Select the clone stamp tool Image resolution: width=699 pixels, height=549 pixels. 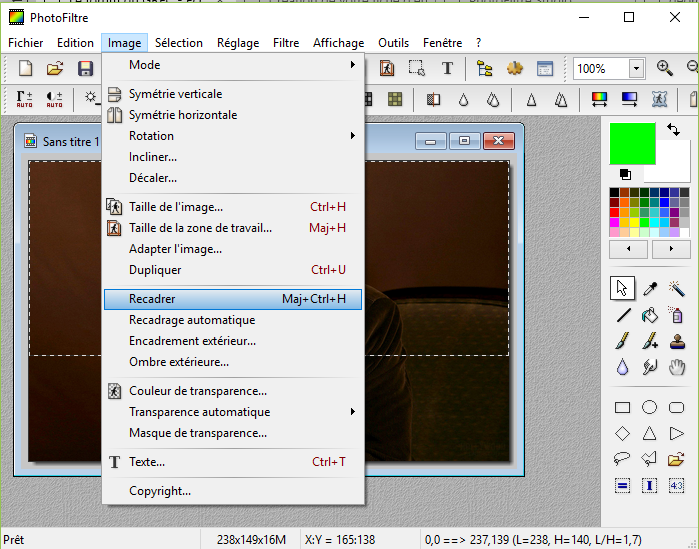677,341
